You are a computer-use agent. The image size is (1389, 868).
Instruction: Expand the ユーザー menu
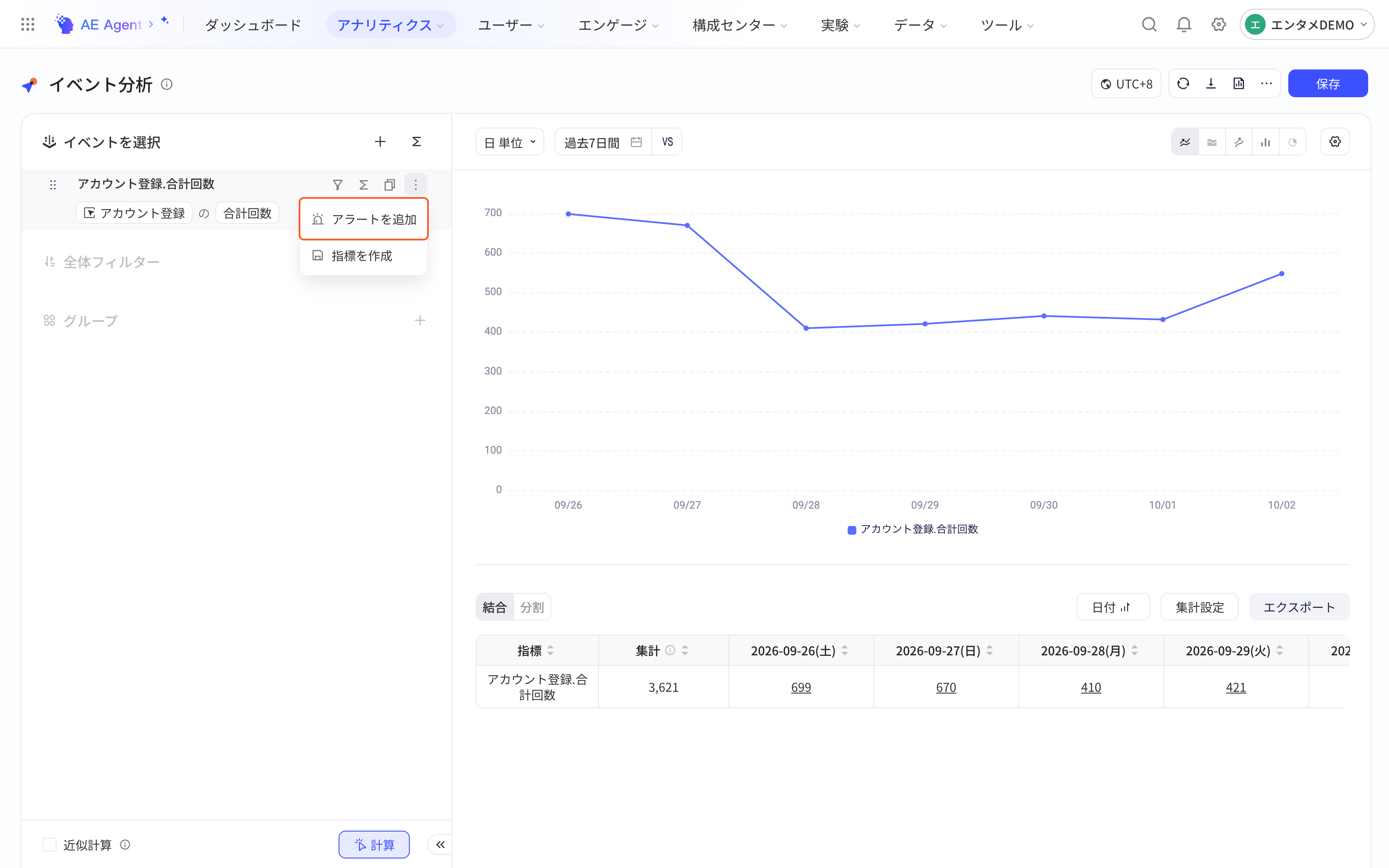pyautogui.click(x=511, y=25)
